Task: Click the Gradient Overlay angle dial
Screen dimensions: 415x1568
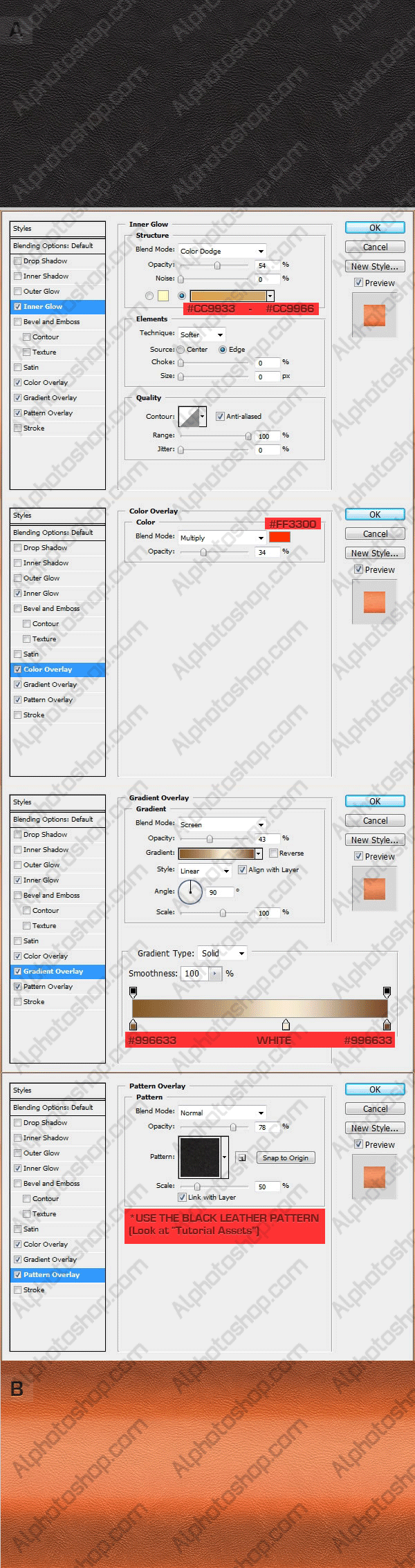Action: point(190,891)
